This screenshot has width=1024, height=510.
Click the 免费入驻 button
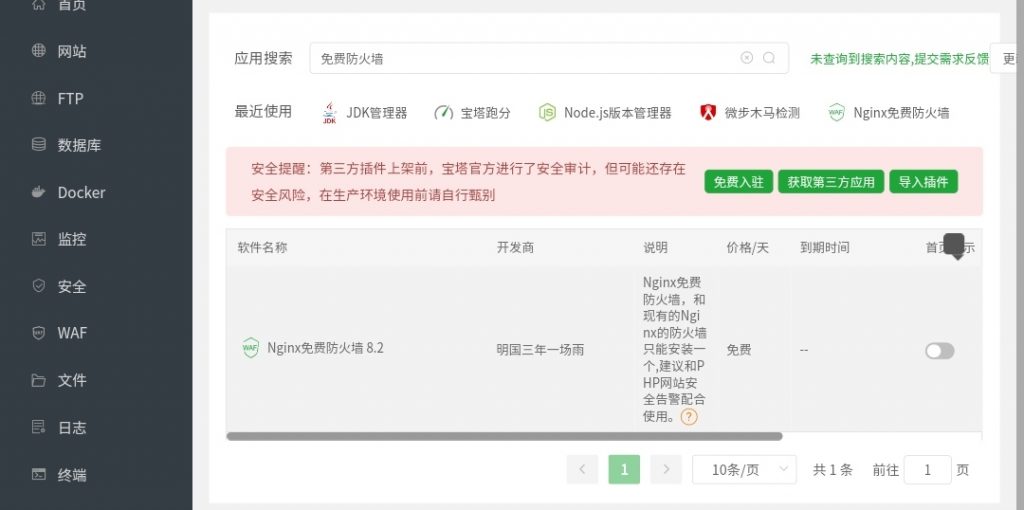tap(738, 182)
